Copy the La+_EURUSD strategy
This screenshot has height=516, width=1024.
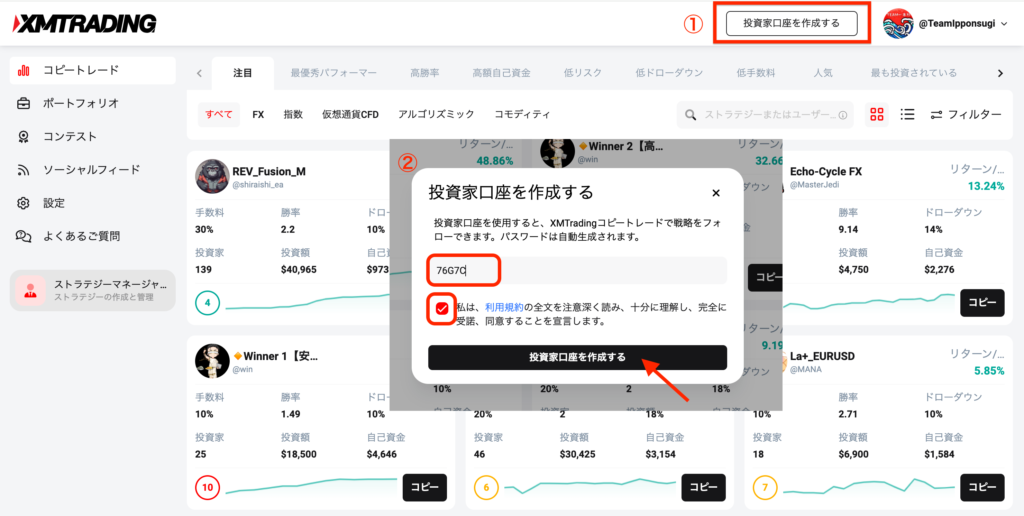982,487
